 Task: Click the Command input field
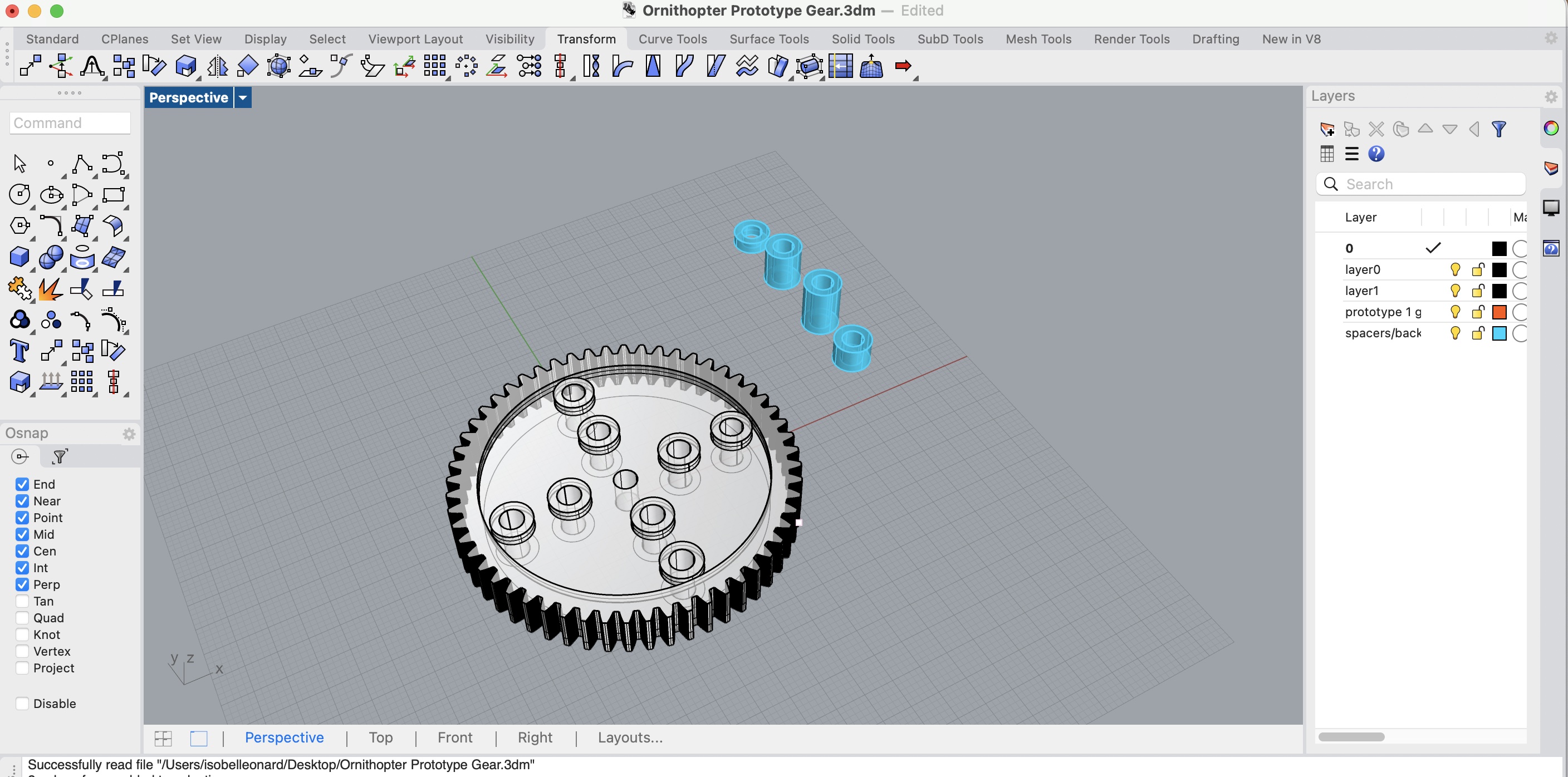click(x=70, y=123)
